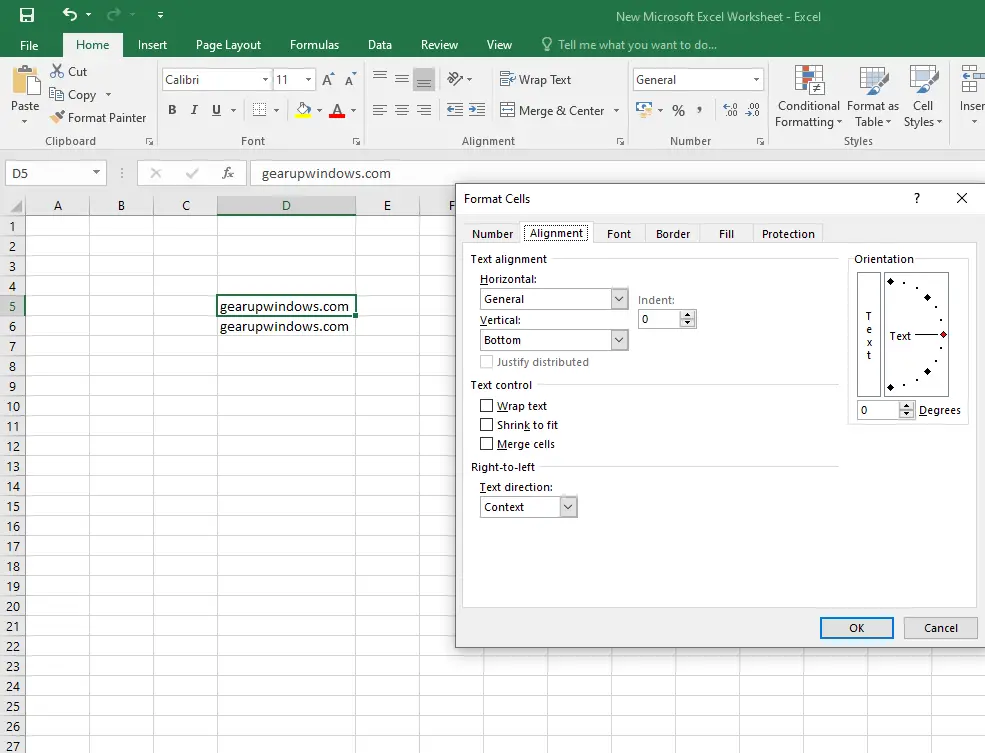Apply top vertical alignment
The height and width of the screenshot is (753, 985).
(x=380, y=79)
